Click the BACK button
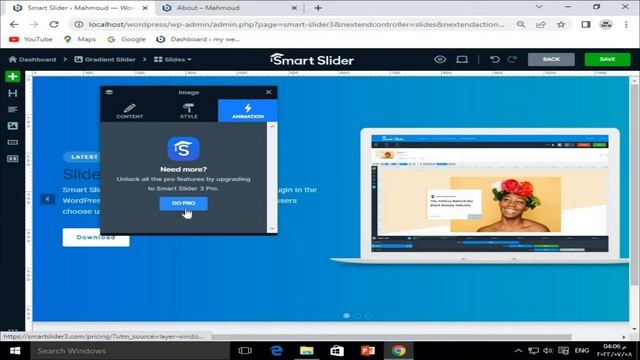Screen dimensions: 640x360 551,60
